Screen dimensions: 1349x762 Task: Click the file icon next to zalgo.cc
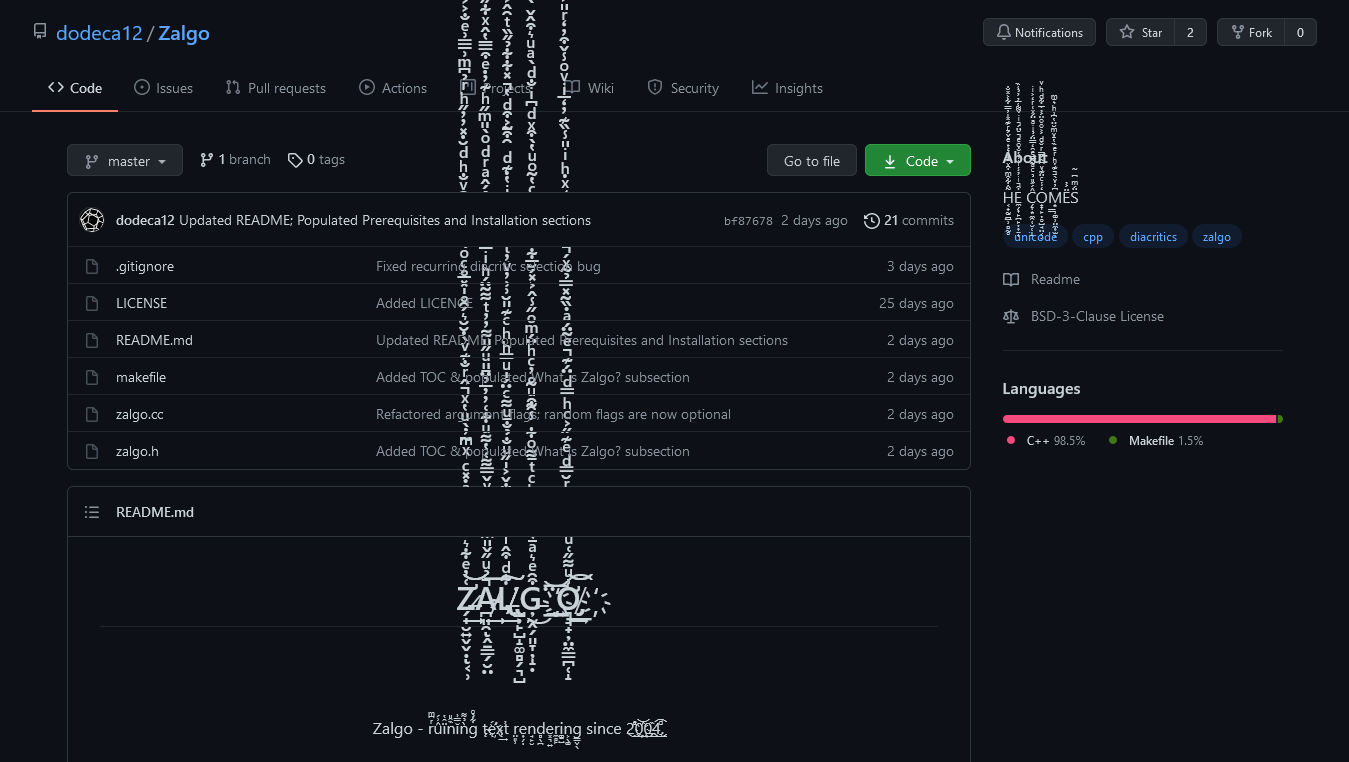point(92,414)
